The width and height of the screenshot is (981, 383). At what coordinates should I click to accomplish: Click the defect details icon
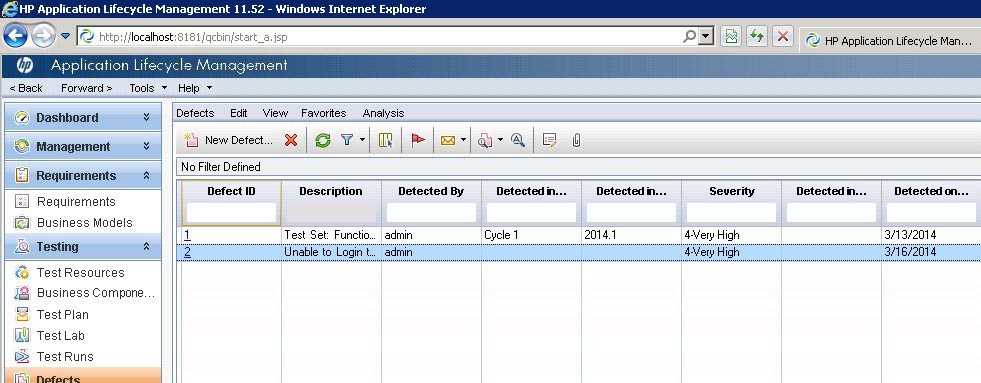pos(549,140)
